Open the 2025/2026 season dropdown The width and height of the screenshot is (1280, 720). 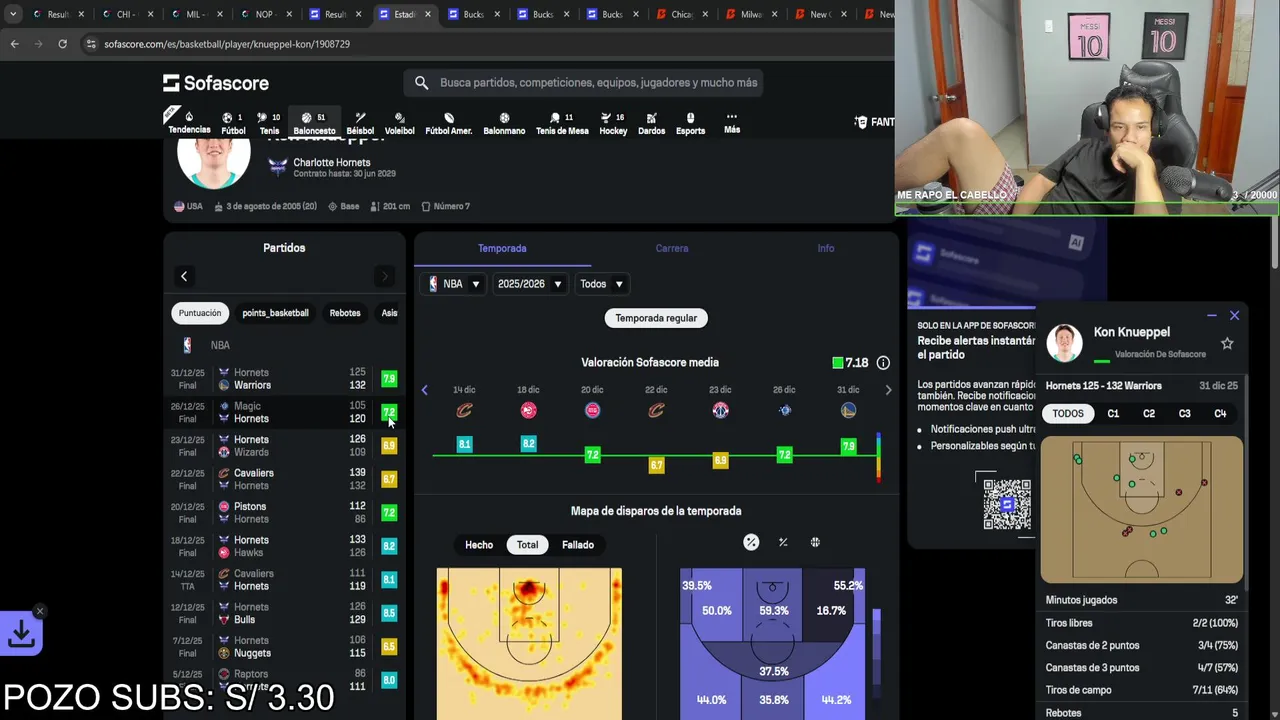click(x=530, y=284)
